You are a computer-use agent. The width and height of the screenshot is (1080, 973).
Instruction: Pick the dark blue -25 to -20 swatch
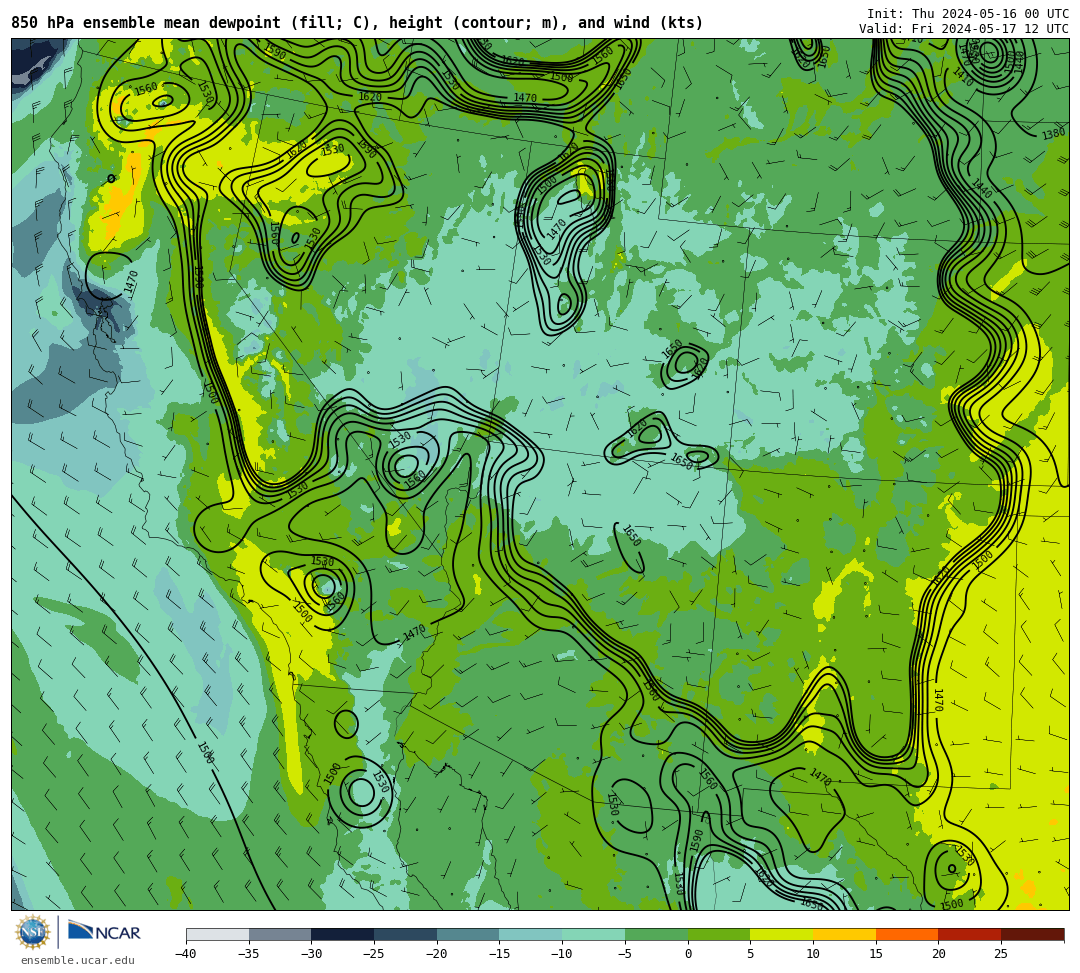(x=406, y=934)
